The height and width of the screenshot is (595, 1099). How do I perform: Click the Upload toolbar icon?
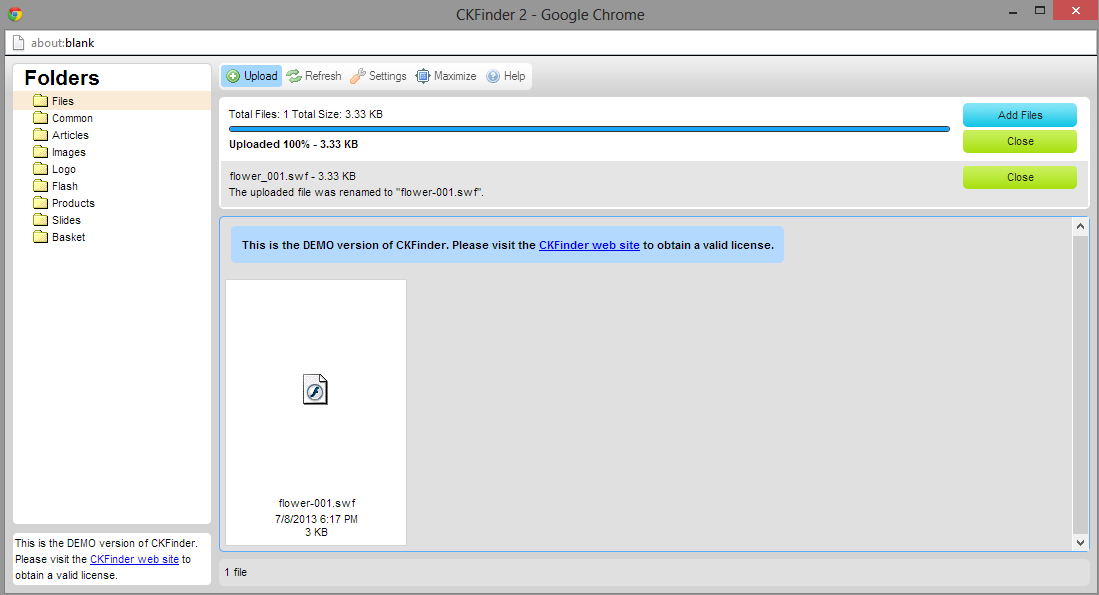tap(233, 76)
